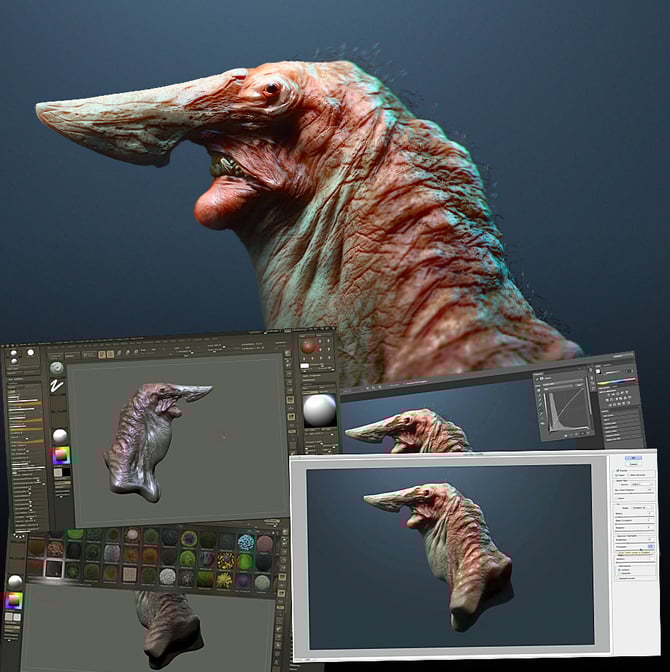Choose the pink sphere material thumbnail
Image resolution: width=670 pixels, height=672 pixels.
coord(264,544)
